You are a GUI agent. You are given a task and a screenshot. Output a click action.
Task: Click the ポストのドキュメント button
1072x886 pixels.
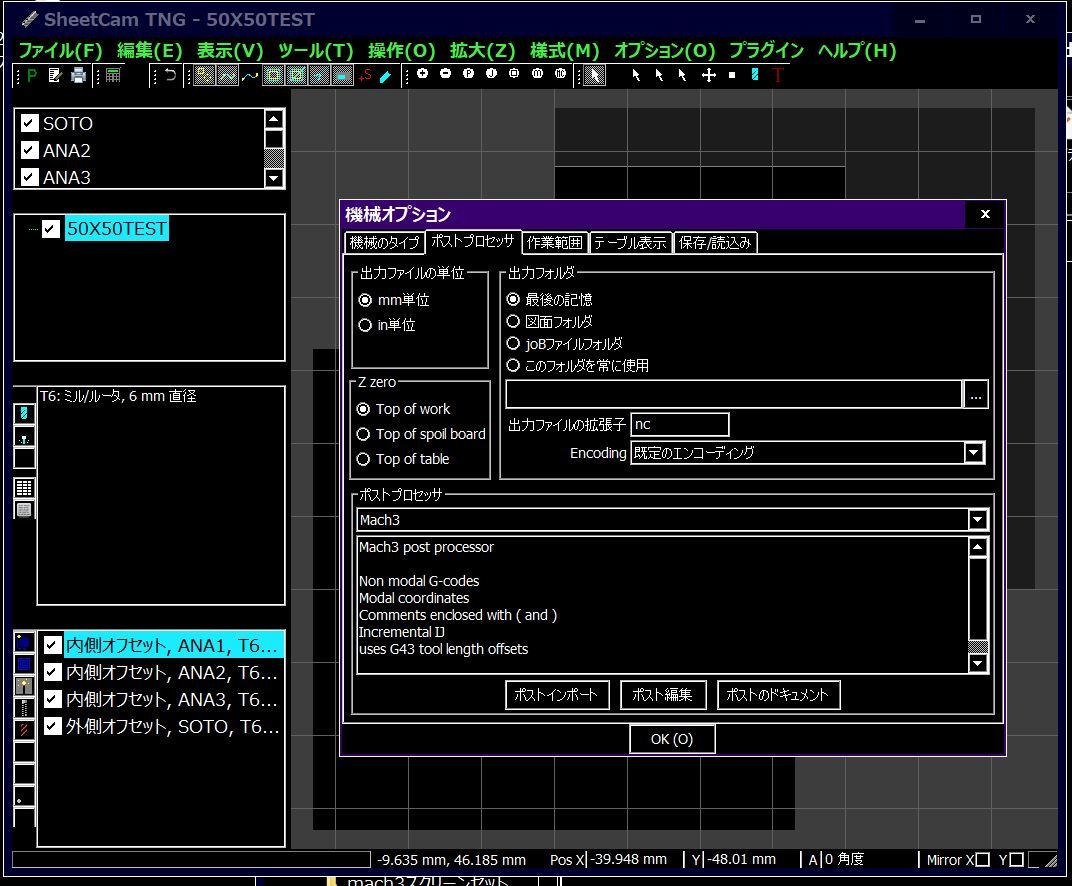coord(778,695)
